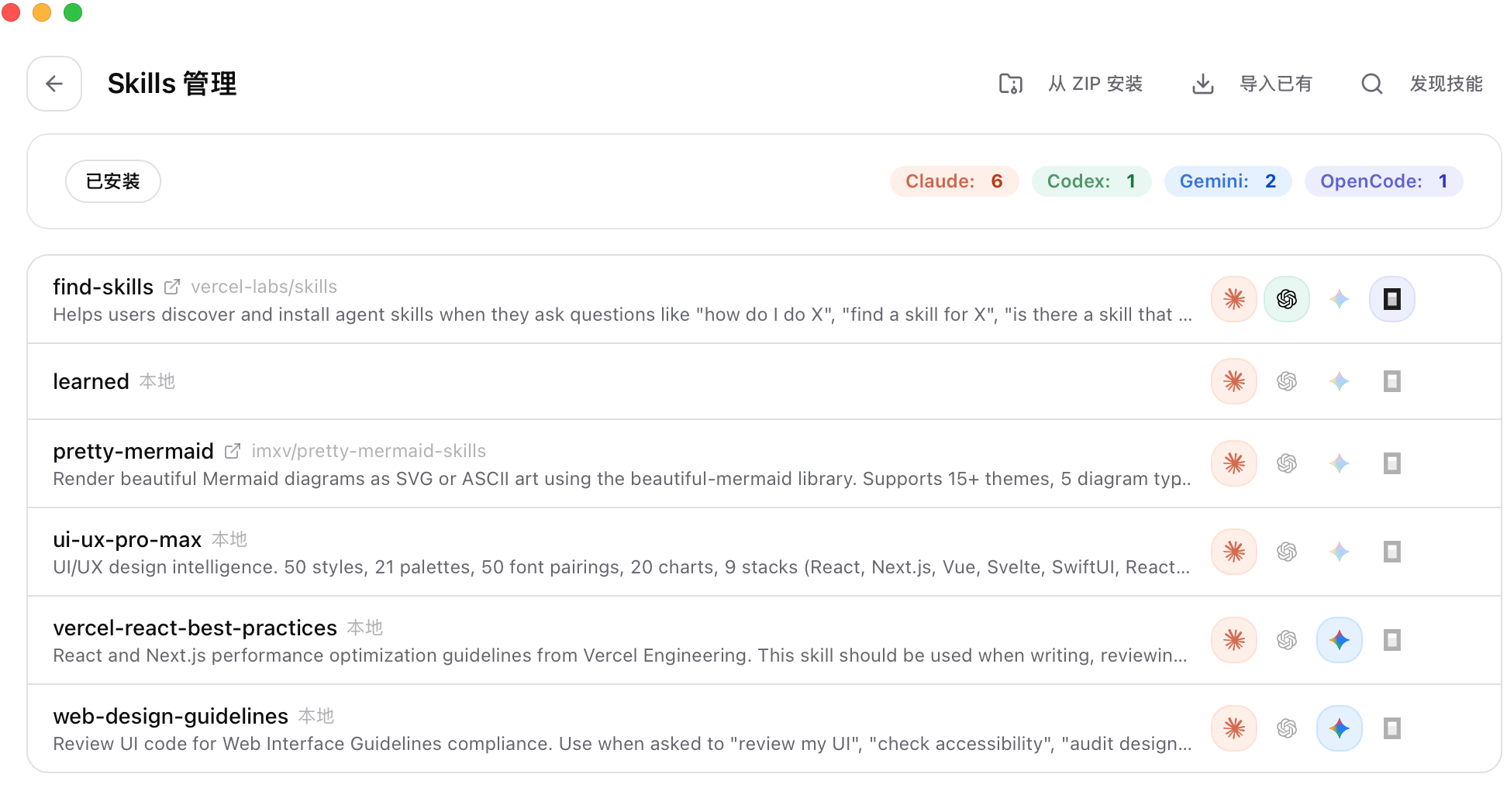Click the Skills 管理 page title
1507x812 pixels.
click(172, 84)
